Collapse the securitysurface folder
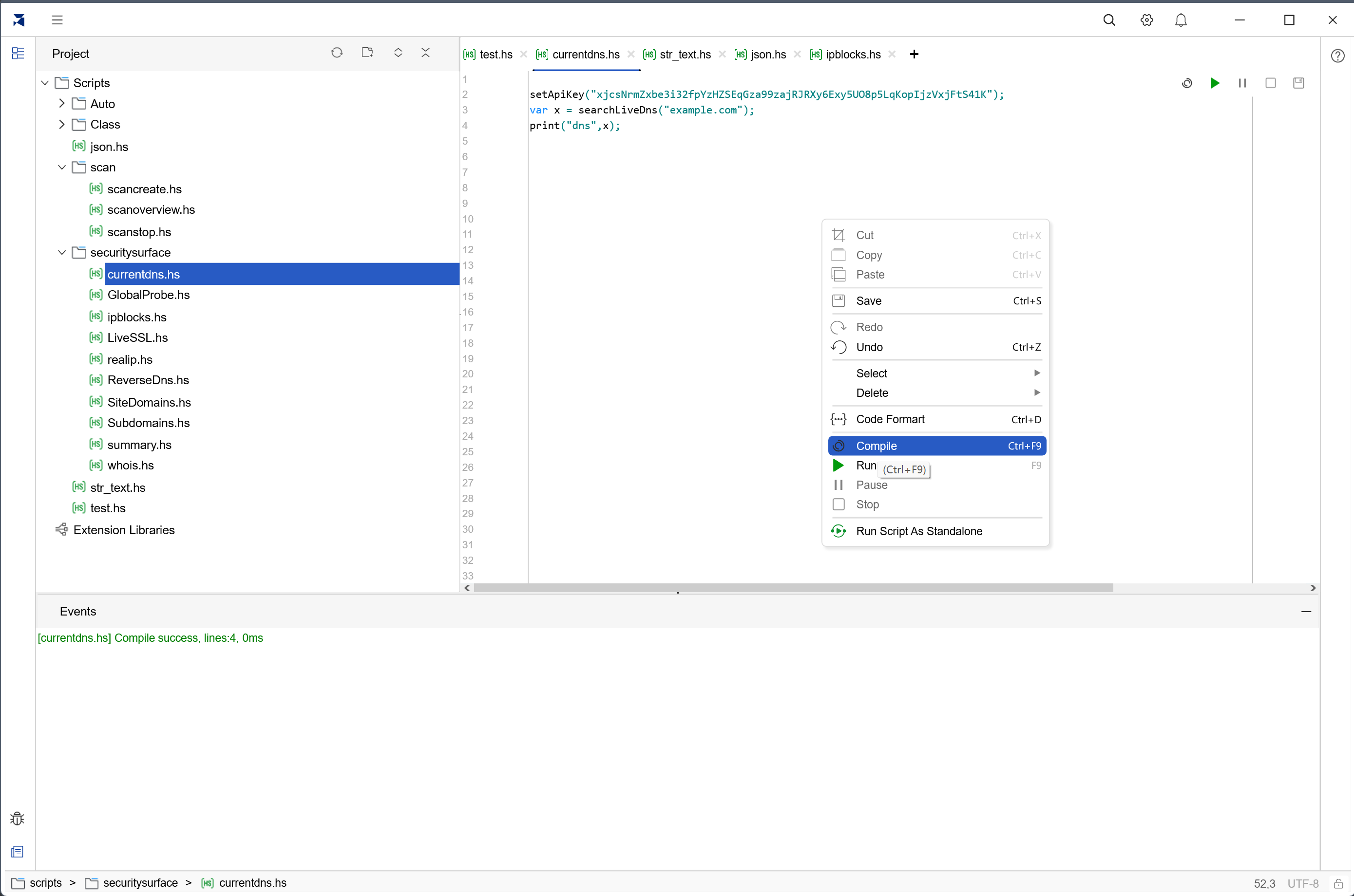Image resolution: width=1354 pixels, height=896 pixels. tap(62, 253)
